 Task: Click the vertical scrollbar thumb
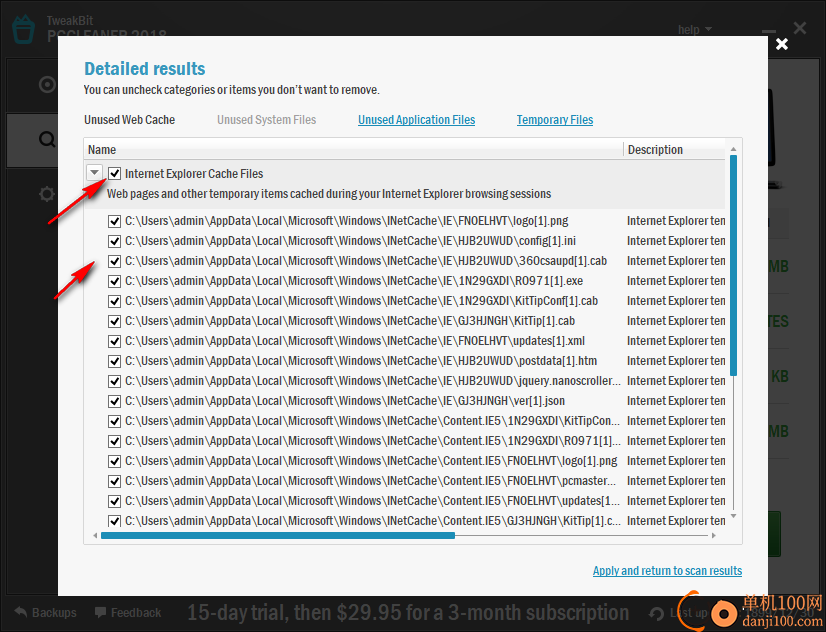coord(733,265)
